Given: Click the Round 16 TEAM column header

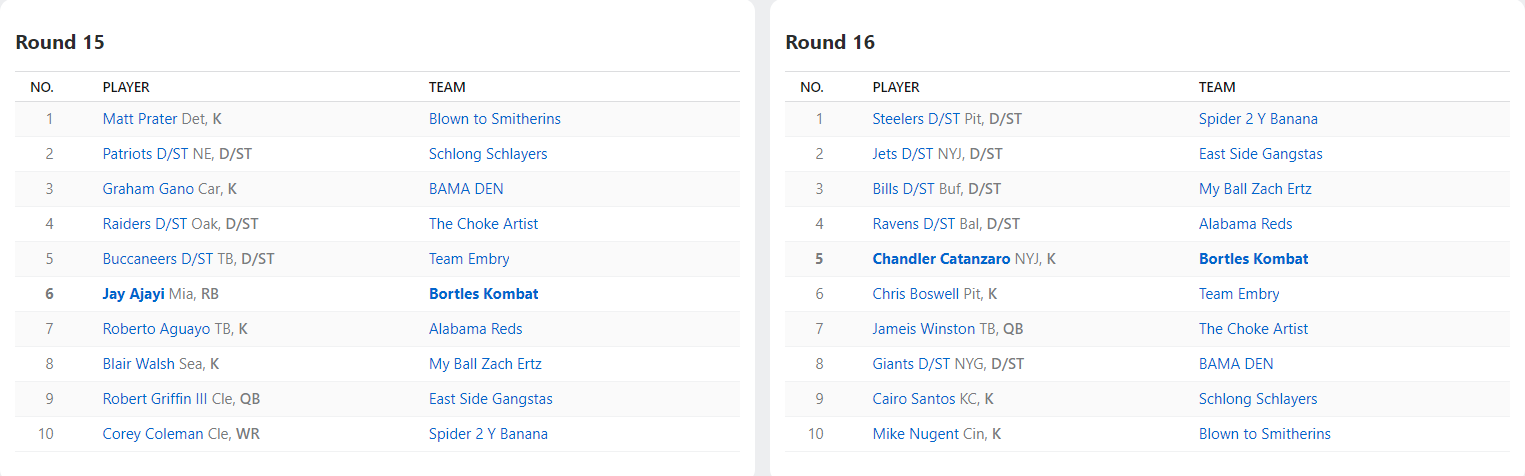Looking at the screenshot, I should (x=1217, y=87).
